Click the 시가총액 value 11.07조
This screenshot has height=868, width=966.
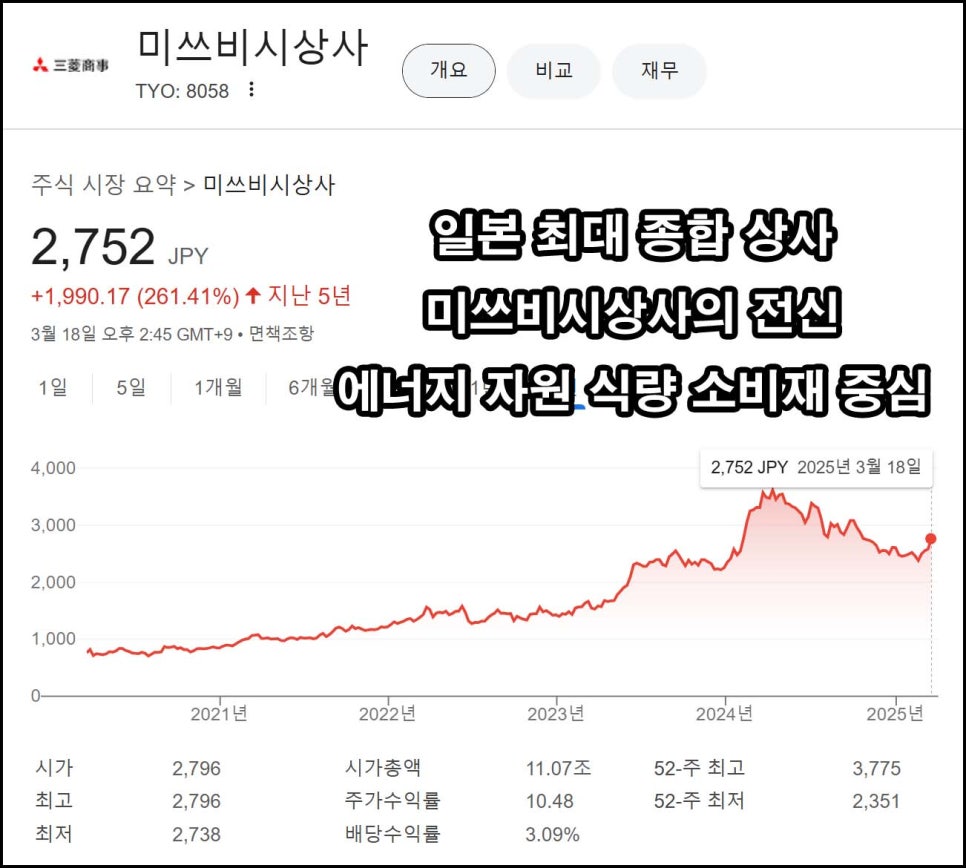click(558, 768)
